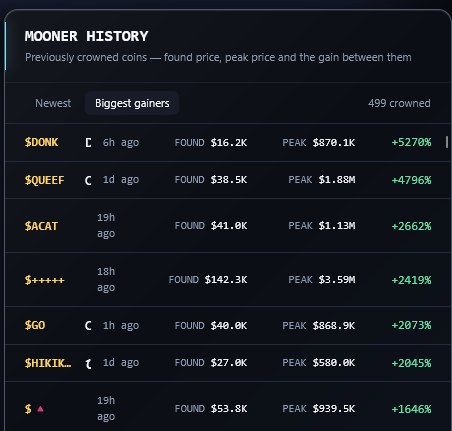
Task: Click the +2662% gain figure
Action: [x=411, y=226]
